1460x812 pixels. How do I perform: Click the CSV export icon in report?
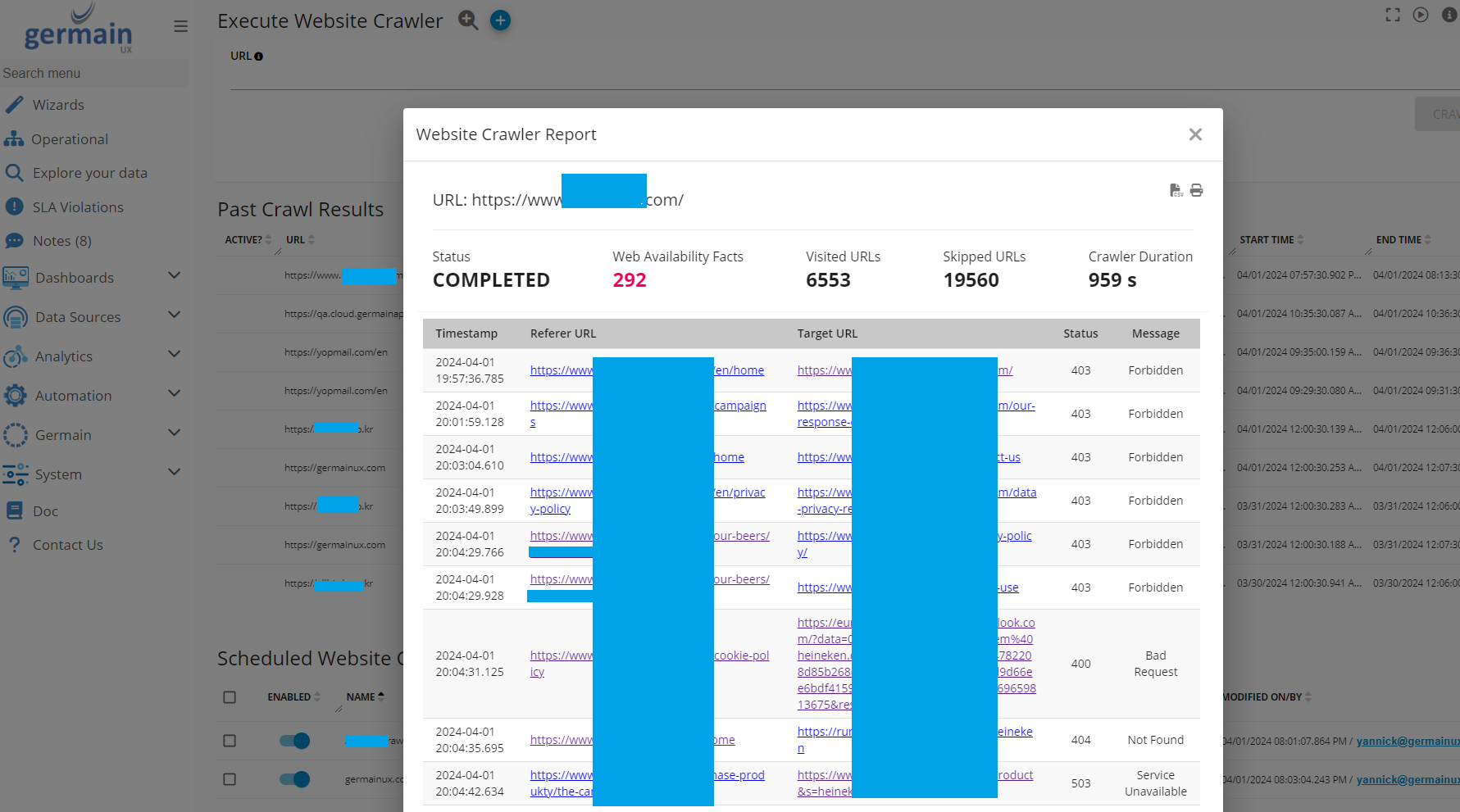(1176, 190)
